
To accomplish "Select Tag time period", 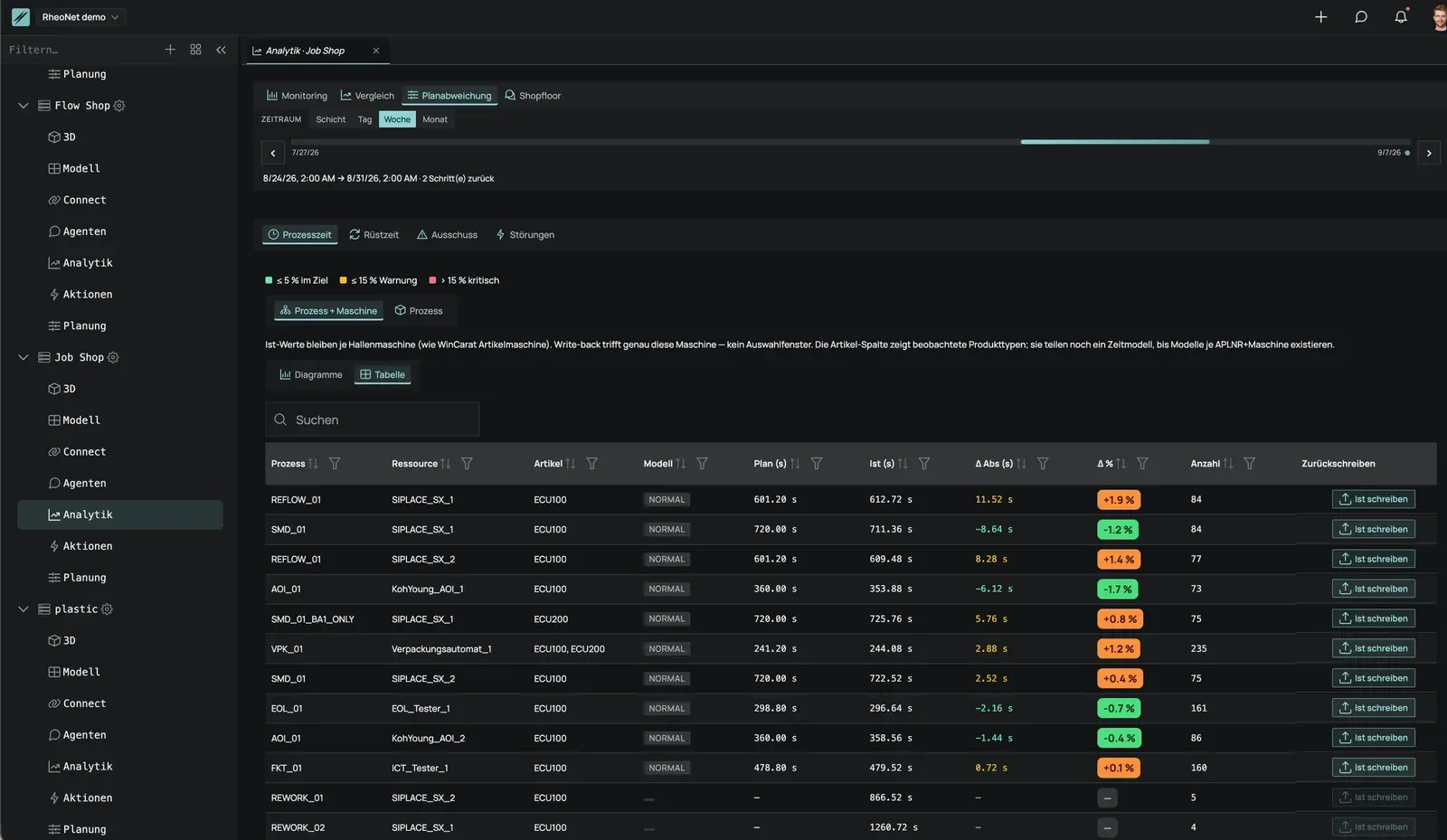I will [x=364, y=119].
